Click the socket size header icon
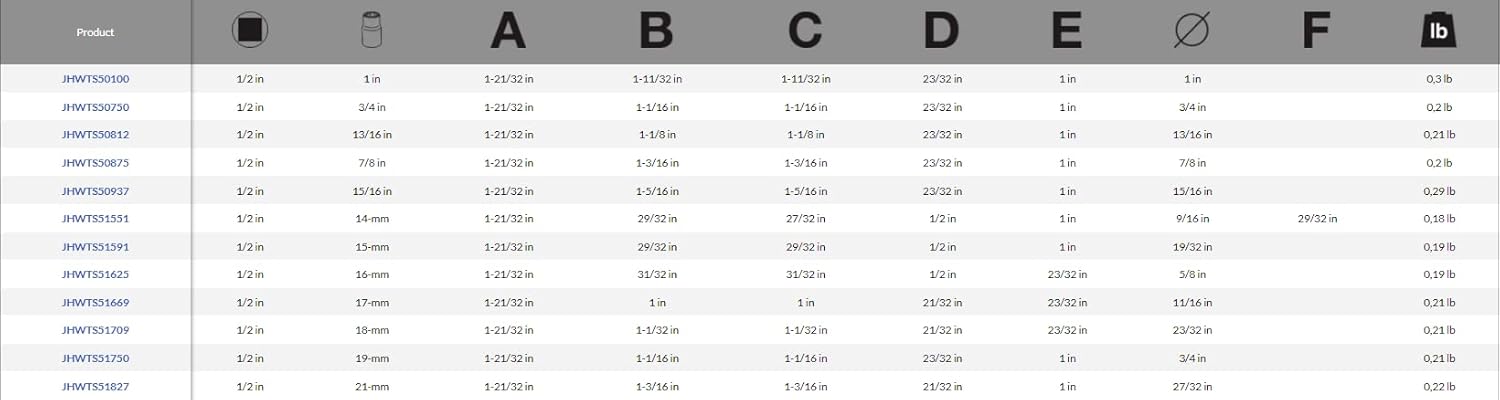The height and width of the screenshot is (400, 1500). (371, 32)
